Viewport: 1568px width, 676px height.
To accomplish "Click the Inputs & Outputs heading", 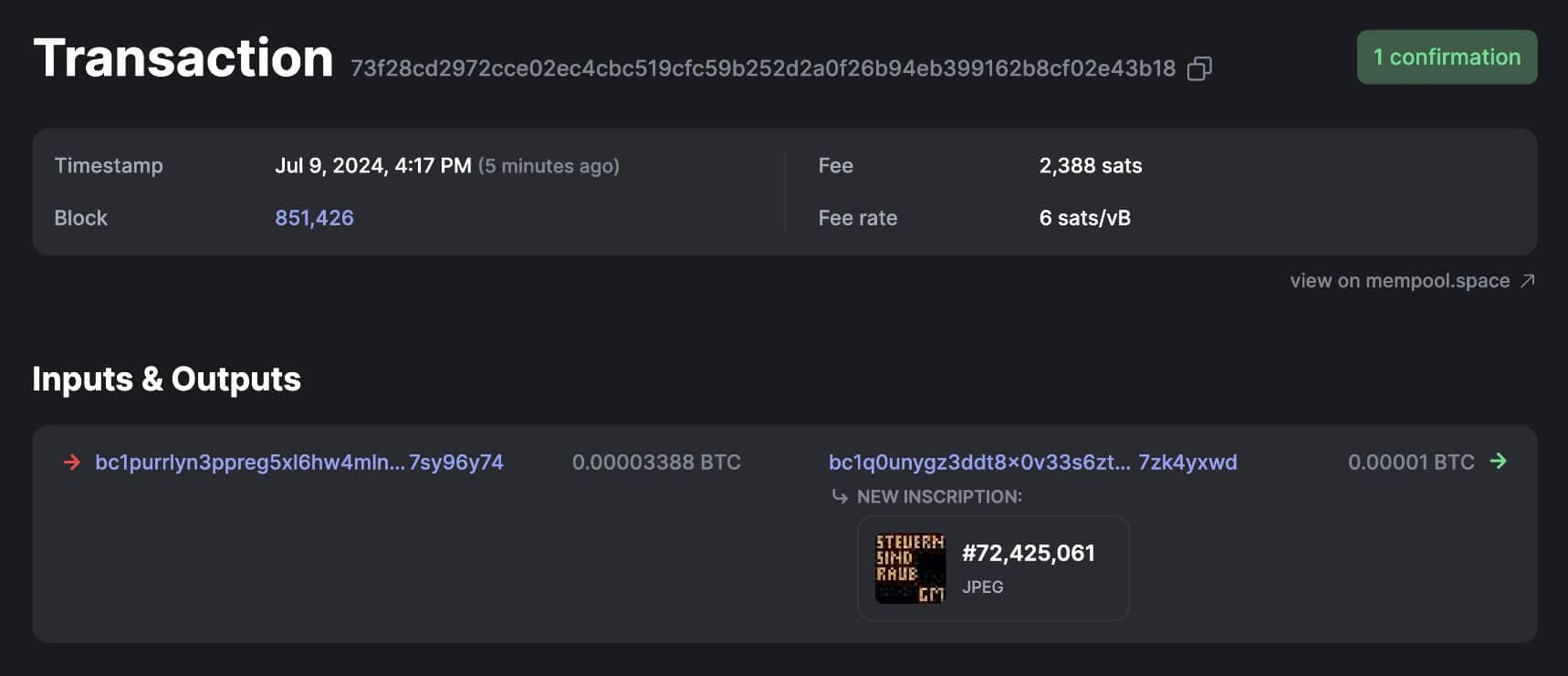I will pyautogui.click(x=166, y=379).
